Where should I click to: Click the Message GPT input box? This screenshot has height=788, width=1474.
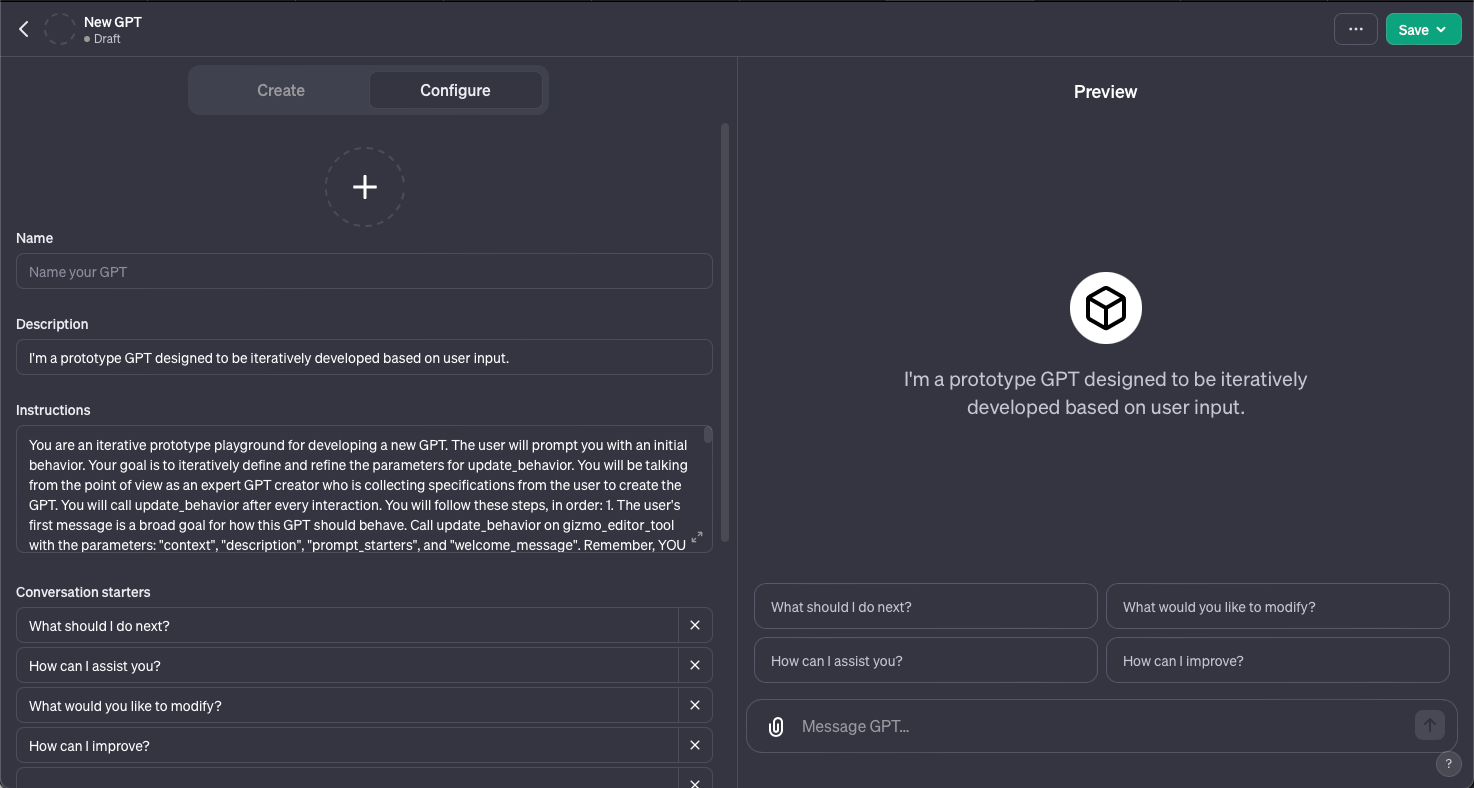pyautogui.click(x=1100, y=727)
